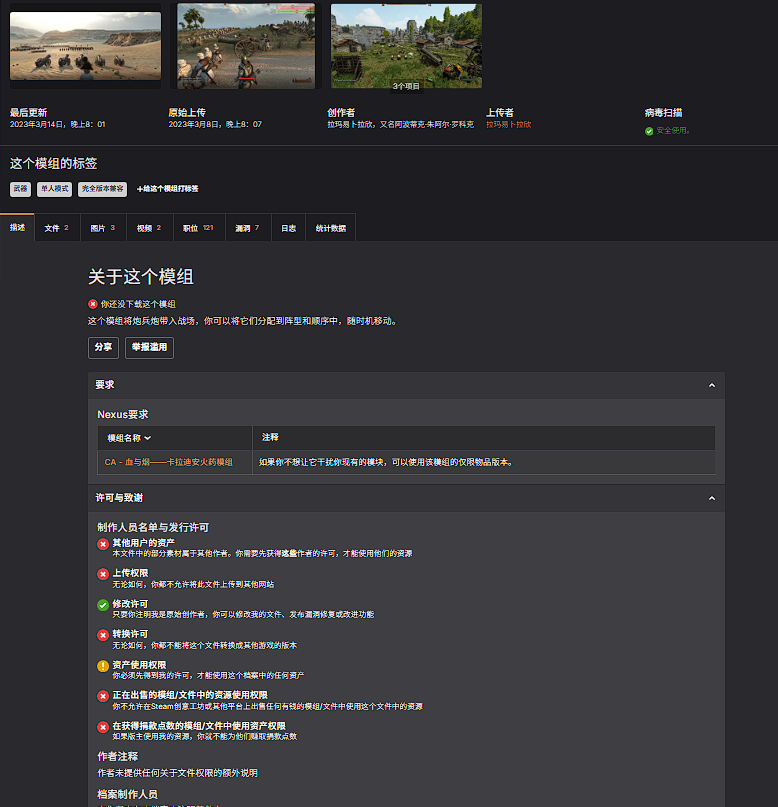Click the uploader link 拉玛易卜拉欣
The height and width of the screenshot is (807, 778).
coord(508,125)
